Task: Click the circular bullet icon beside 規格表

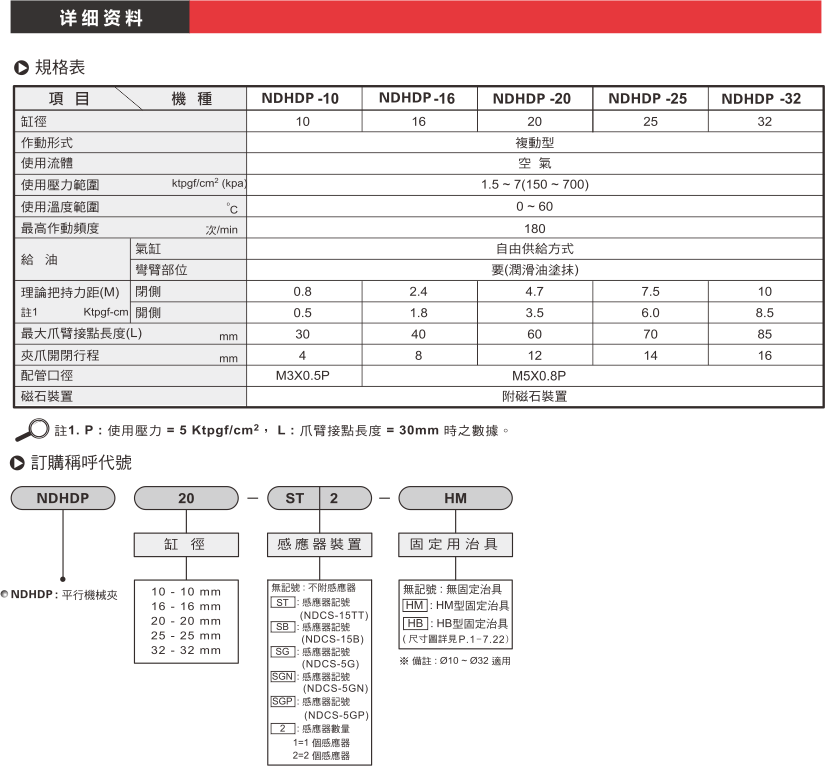Action: tap(20, 68)
